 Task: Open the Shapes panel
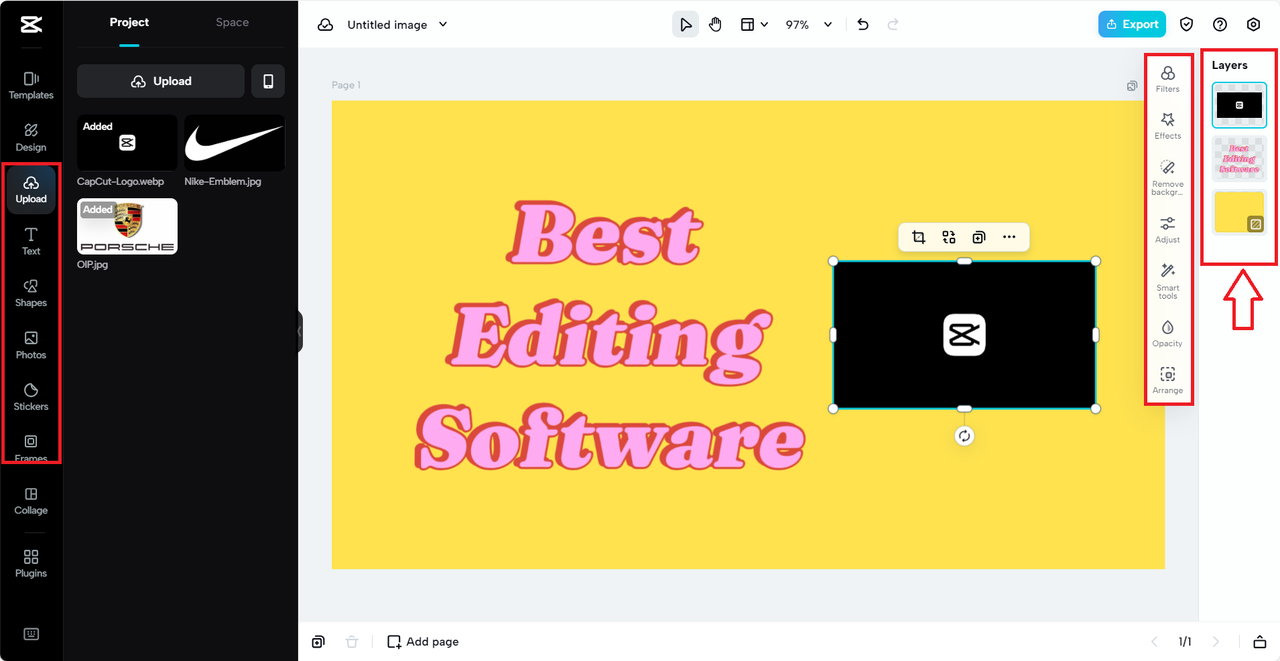(x=31, y=293)
